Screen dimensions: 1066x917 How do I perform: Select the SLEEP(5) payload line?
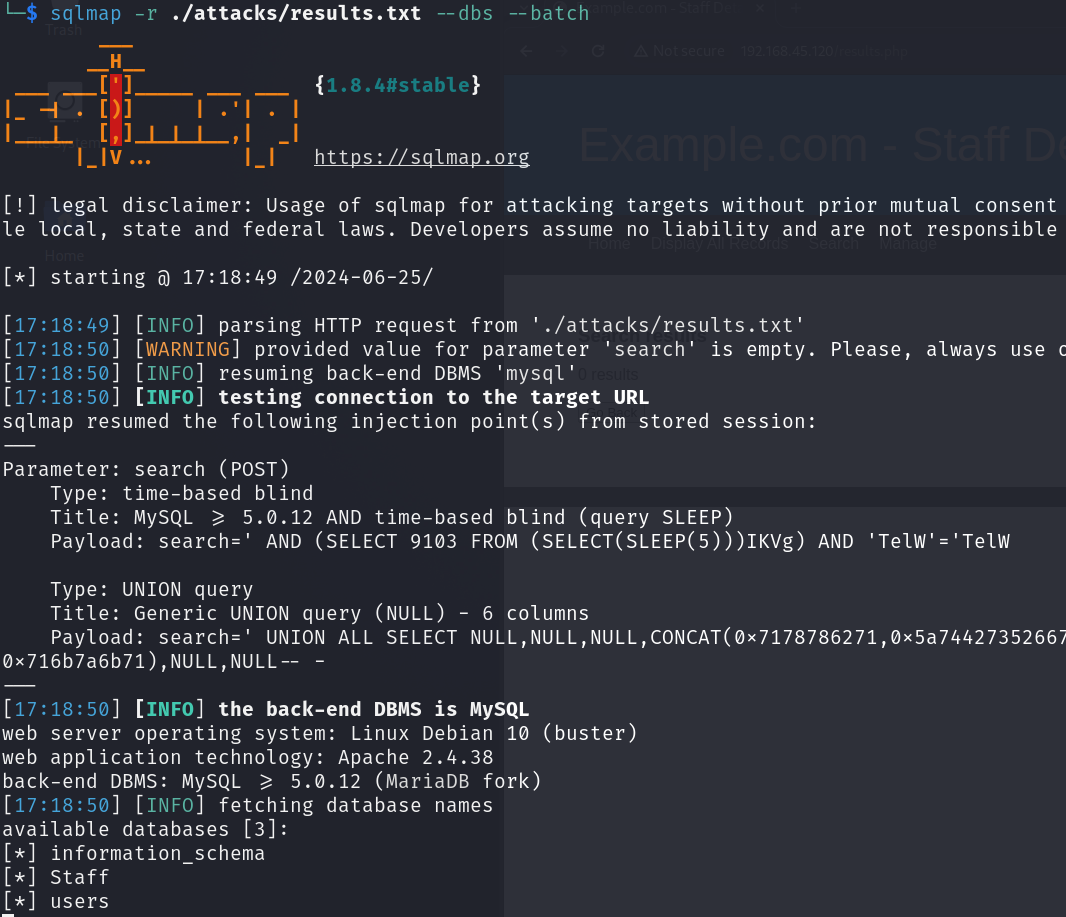pyautogui.click(x=530, y=541)
